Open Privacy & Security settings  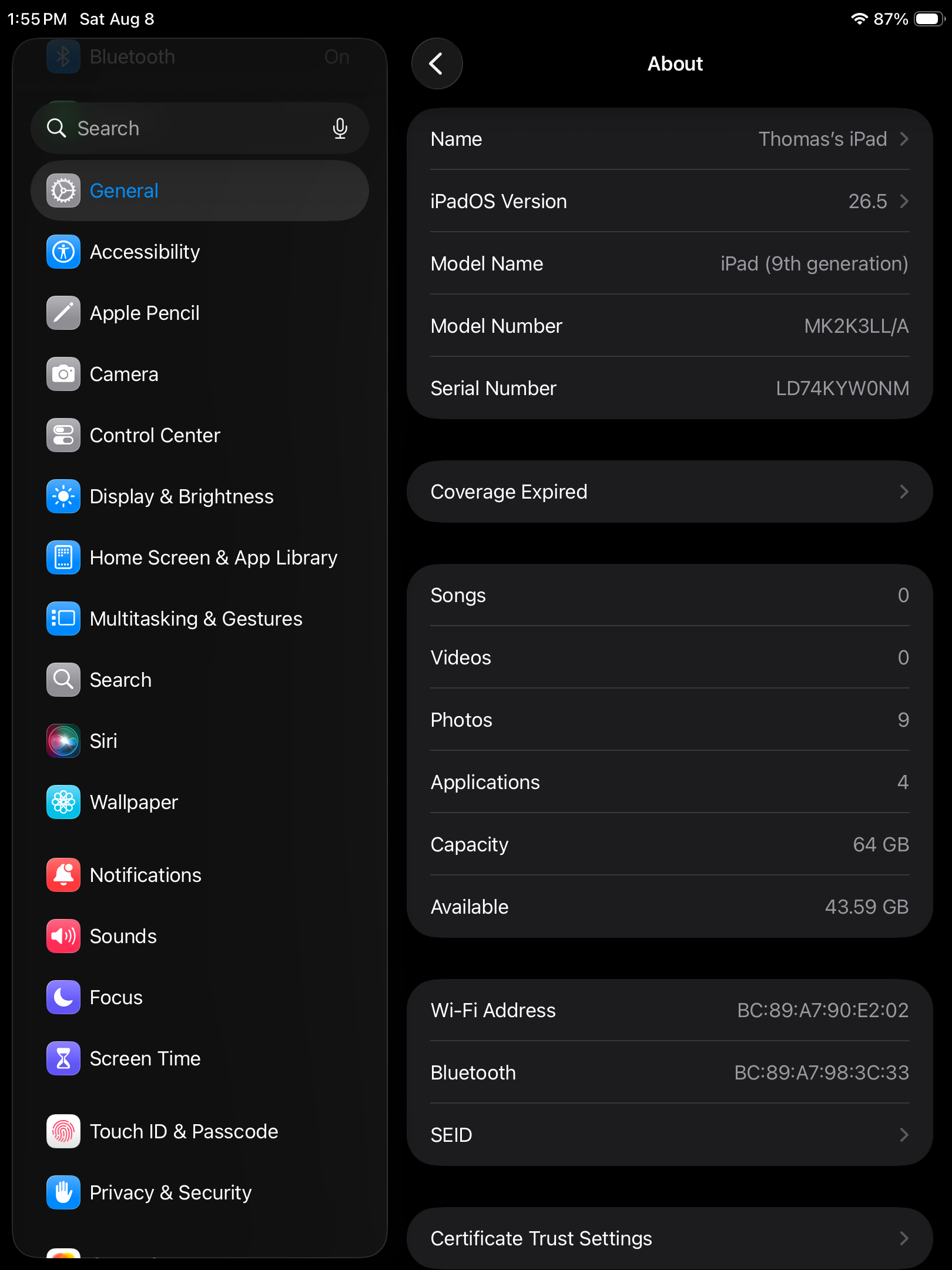(200, 1192)
